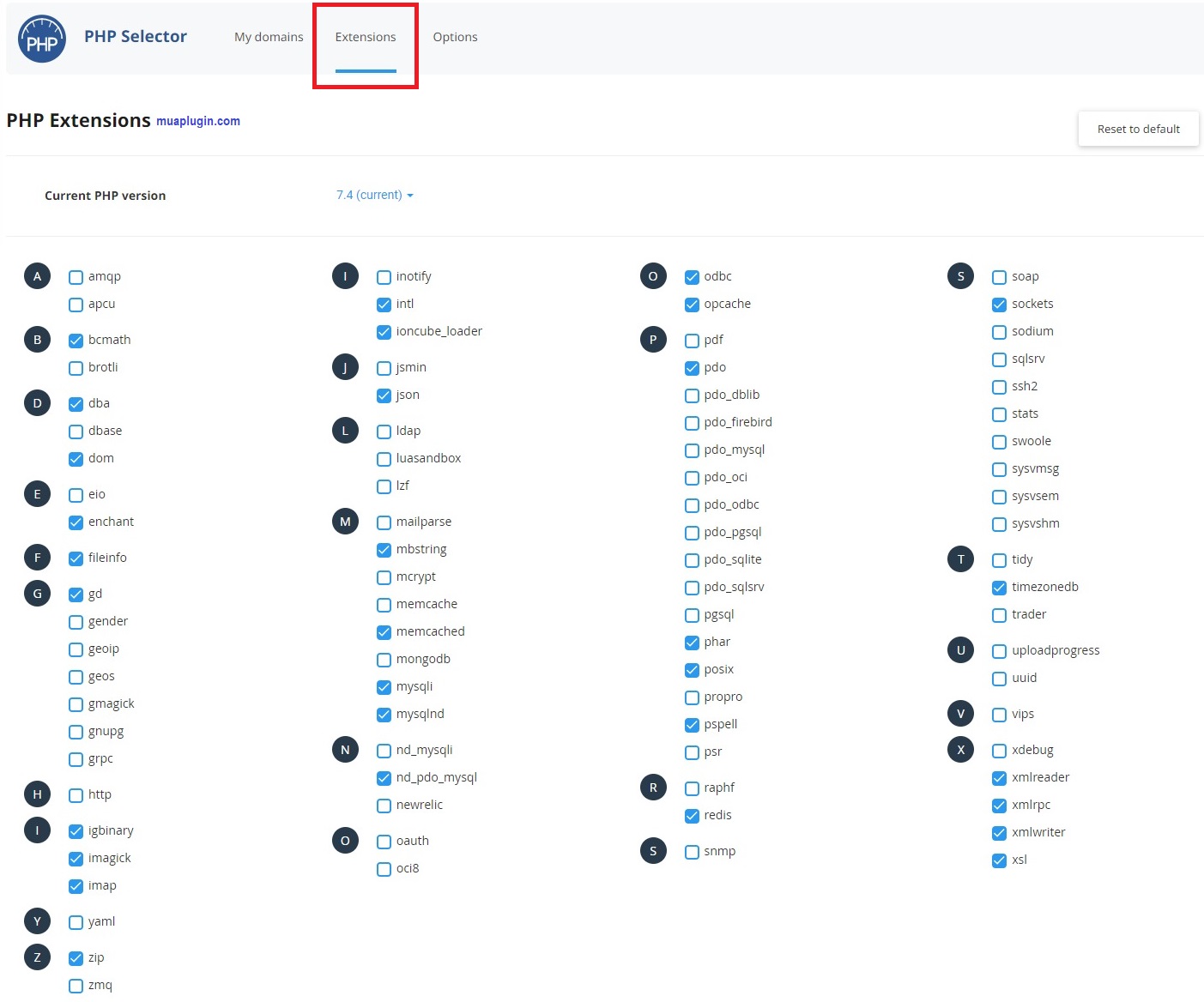Check the pdo_mysql extension box
Image resolution: width=1204 pixels, height=1002 pixels.
tap(692, 450)
